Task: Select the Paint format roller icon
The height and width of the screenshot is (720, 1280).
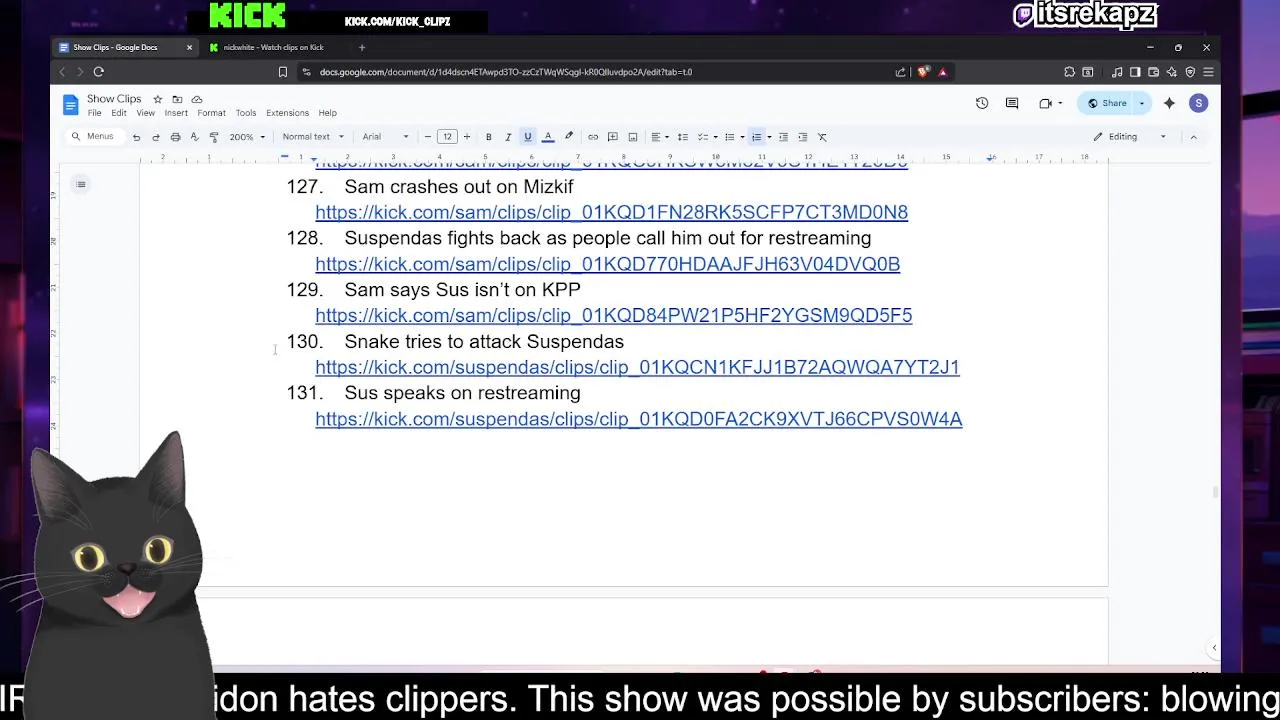Action: click(213, 137)
